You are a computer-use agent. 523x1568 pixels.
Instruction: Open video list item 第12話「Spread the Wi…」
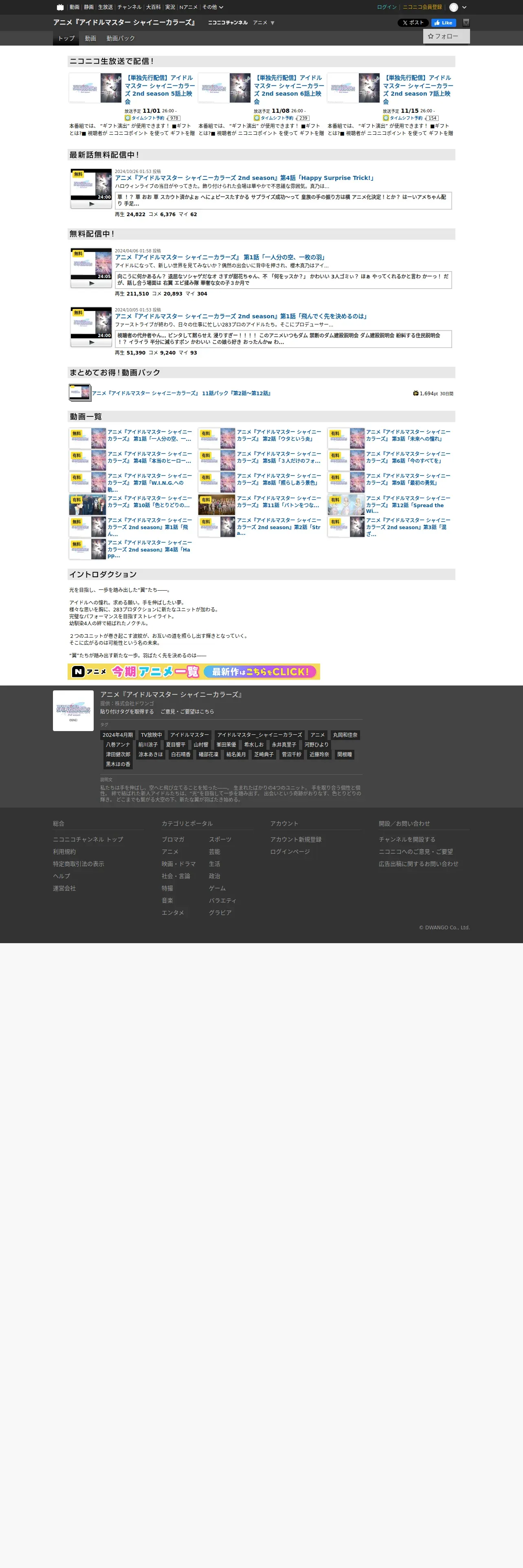point(408,505)
